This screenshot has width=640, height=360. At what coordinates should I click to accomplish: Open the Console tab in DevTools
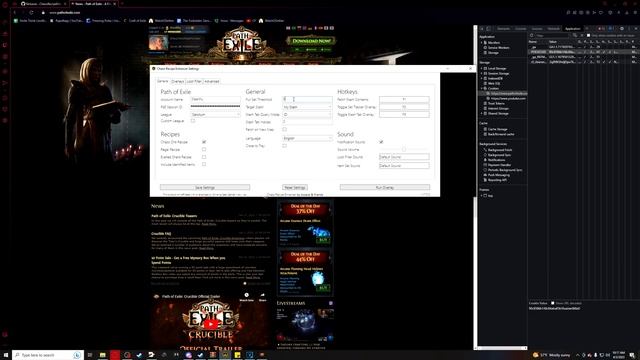click(520, 29)
